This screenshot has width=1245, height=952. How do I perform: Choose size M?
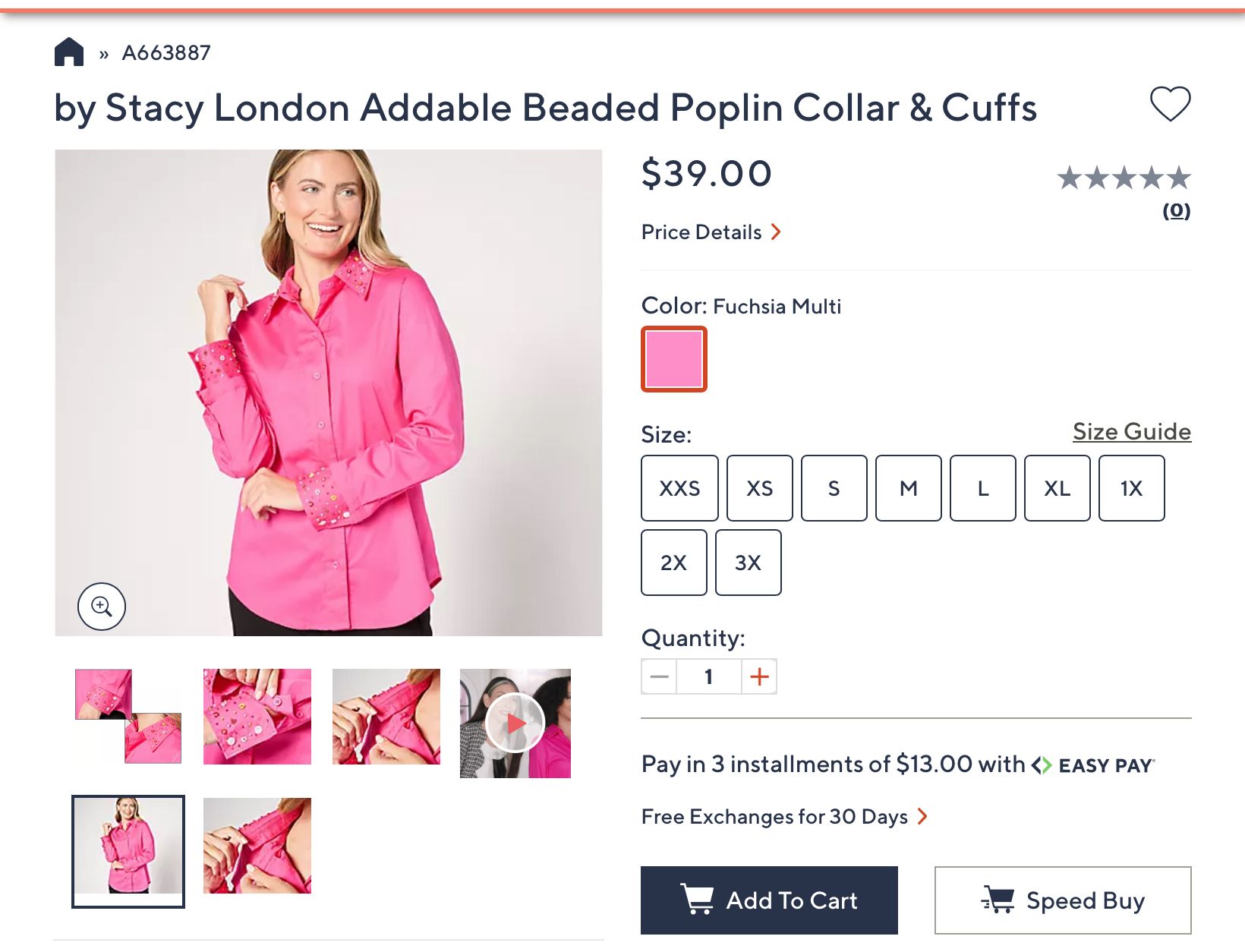[908, 488]
